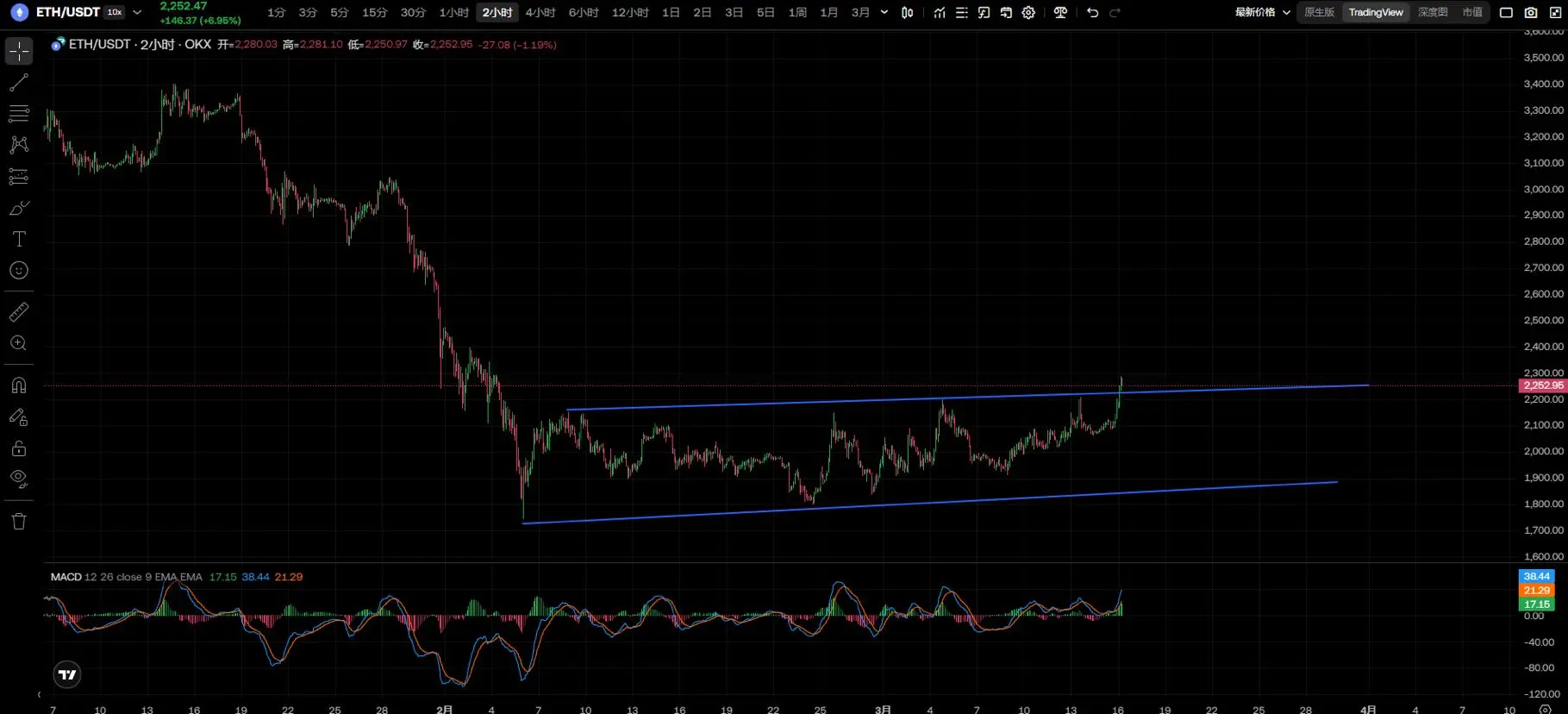Click the blue 38.44 MACD value label
This screenshot has height=714, width=1568.
[x=1536, y=576]
